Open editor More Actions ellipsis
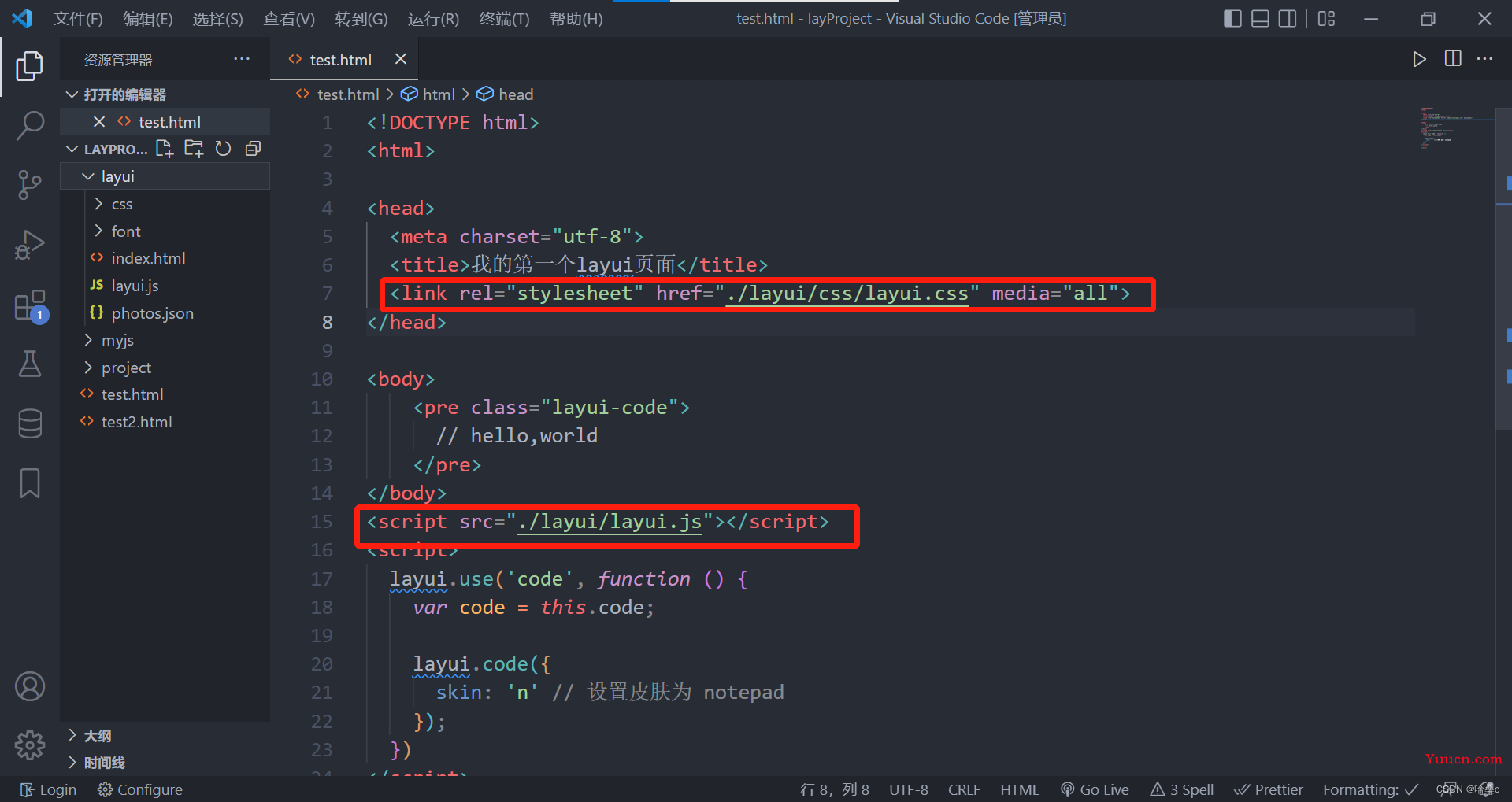The width and height of the screenshot is (1512, 802). (1485, 59)
